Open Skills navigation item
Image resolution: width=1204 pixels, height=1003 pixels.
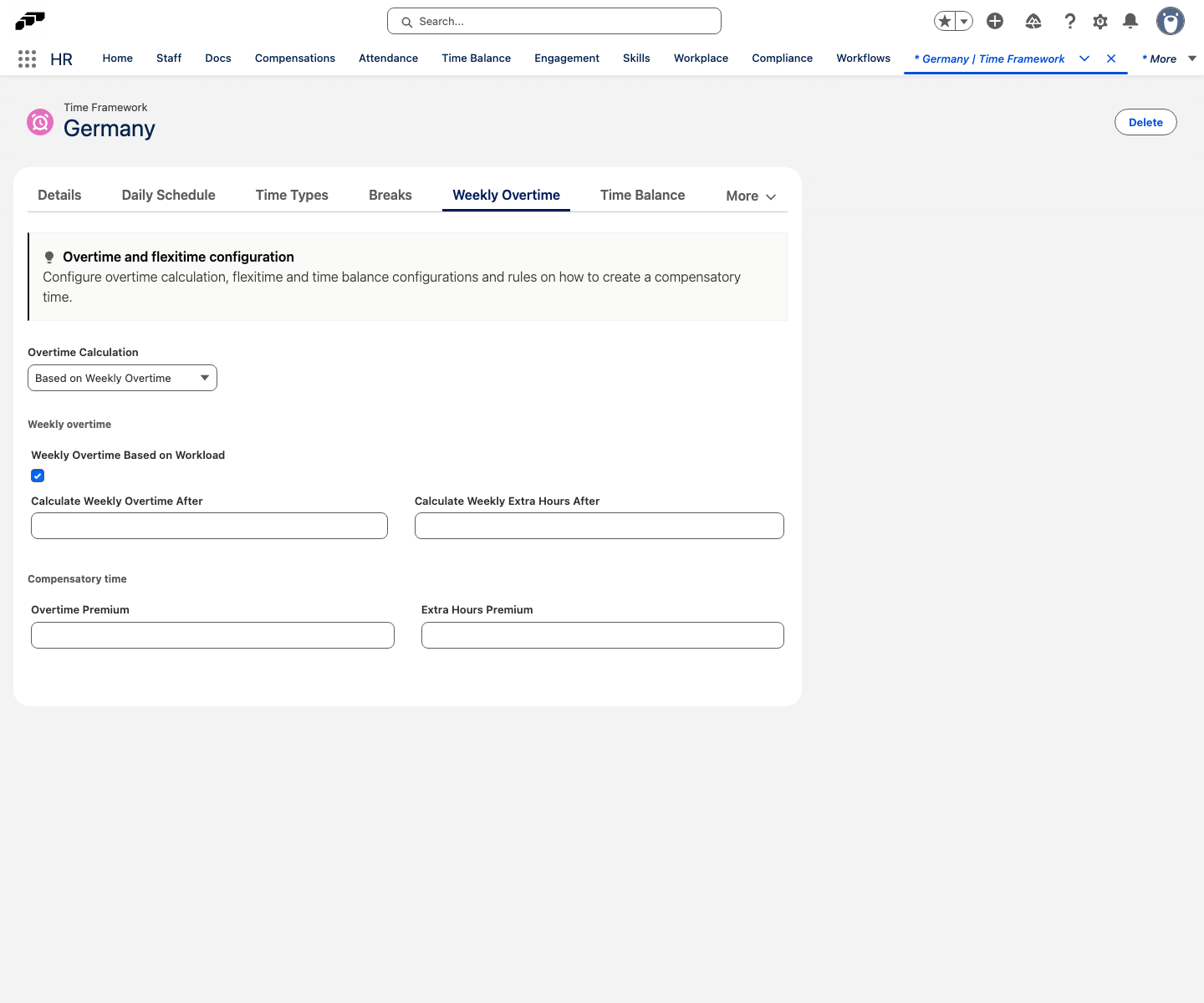click(x=636, y=59)
